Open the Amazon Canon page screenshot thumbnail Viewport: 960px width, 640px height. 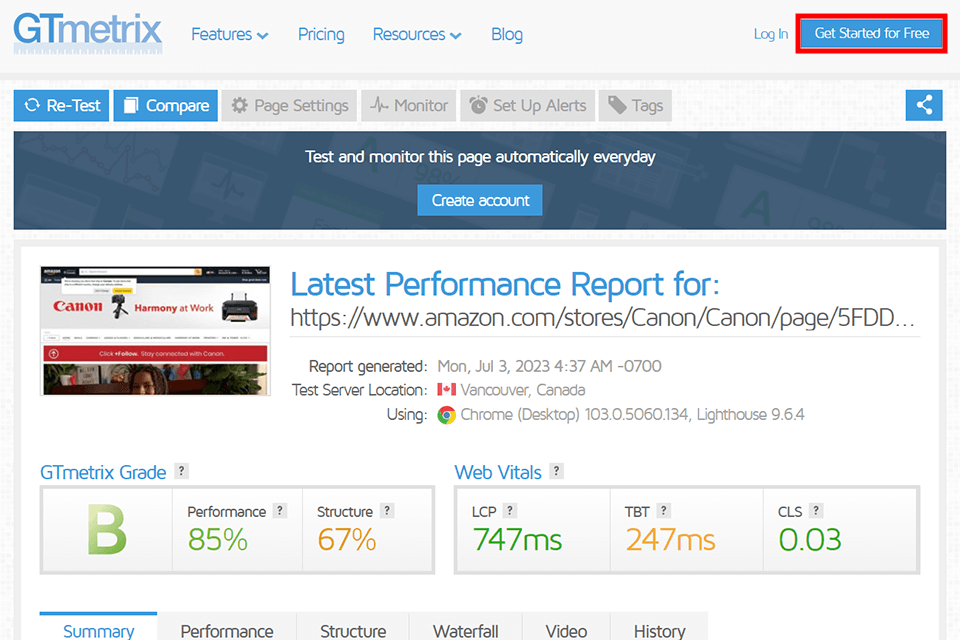[x=156, y=331]
